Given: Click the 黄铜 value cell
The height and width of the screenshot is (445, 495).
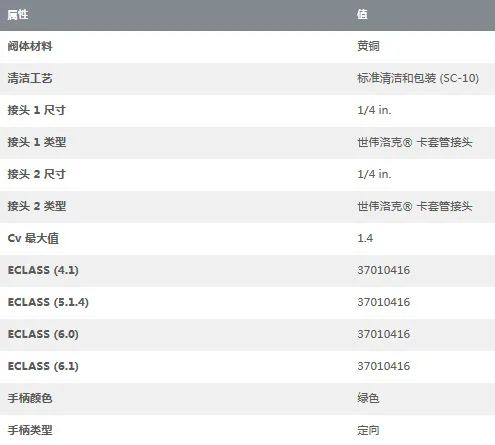Looking at the screenshot, I should coord(368,46).
